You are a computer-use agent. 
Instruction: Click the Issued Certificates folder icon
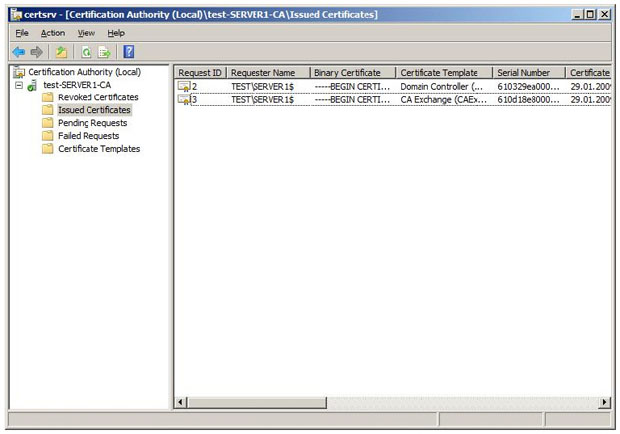coord(47,110)
